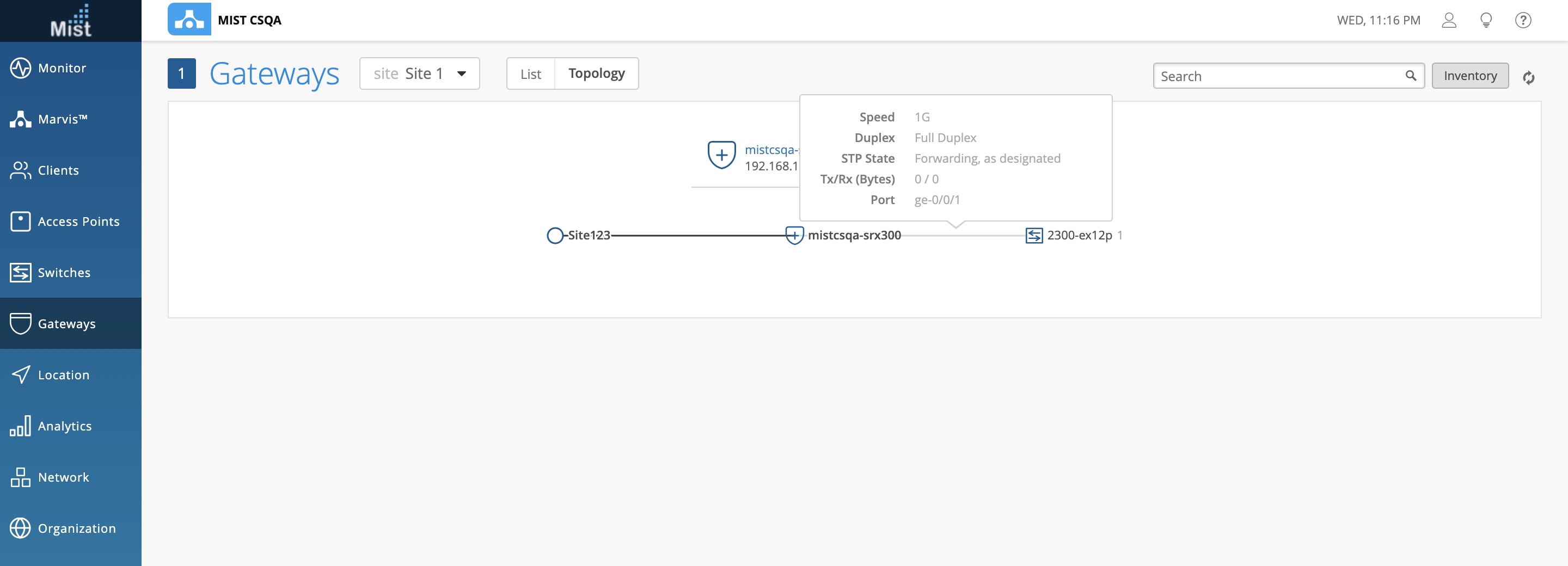
Task: Click into the Search field
Action: tap(1278, 76)
